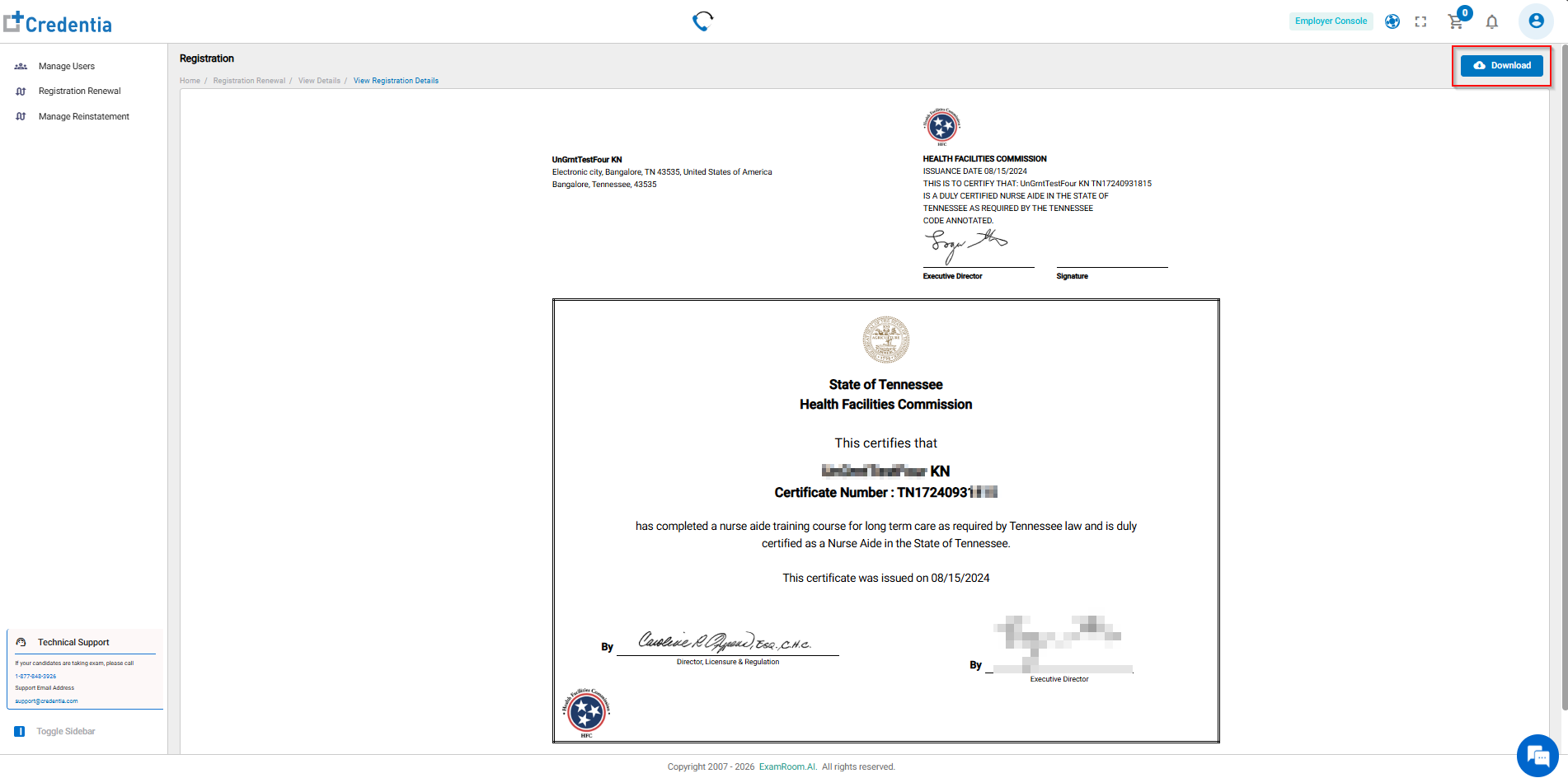The width and height of the screenshot is (1568, 778).
Task: Click 'This certifies that' certificate text
Action: [886, 443]
